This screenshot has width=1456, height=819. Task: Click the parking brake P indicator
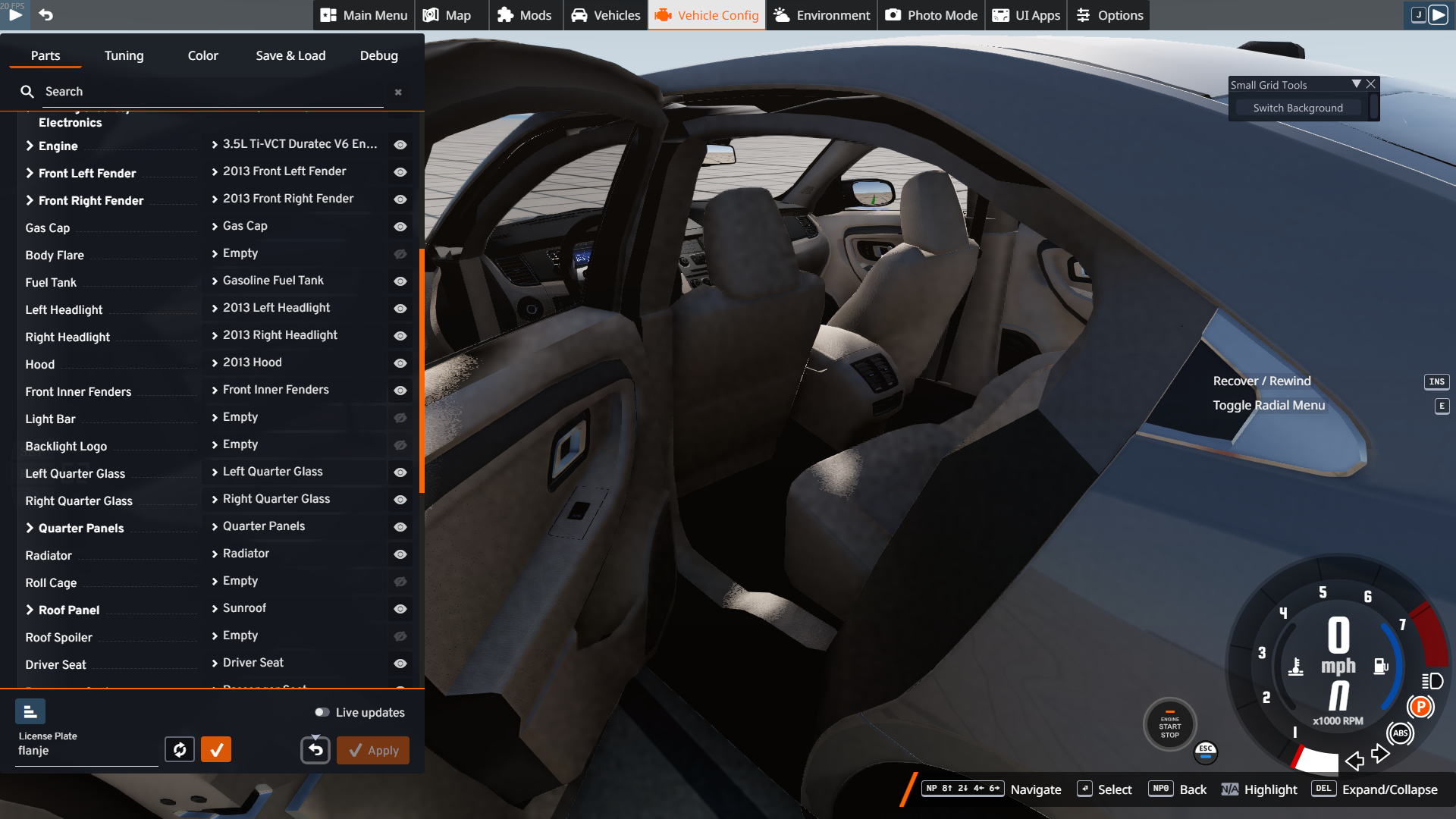click(1420, 707)
